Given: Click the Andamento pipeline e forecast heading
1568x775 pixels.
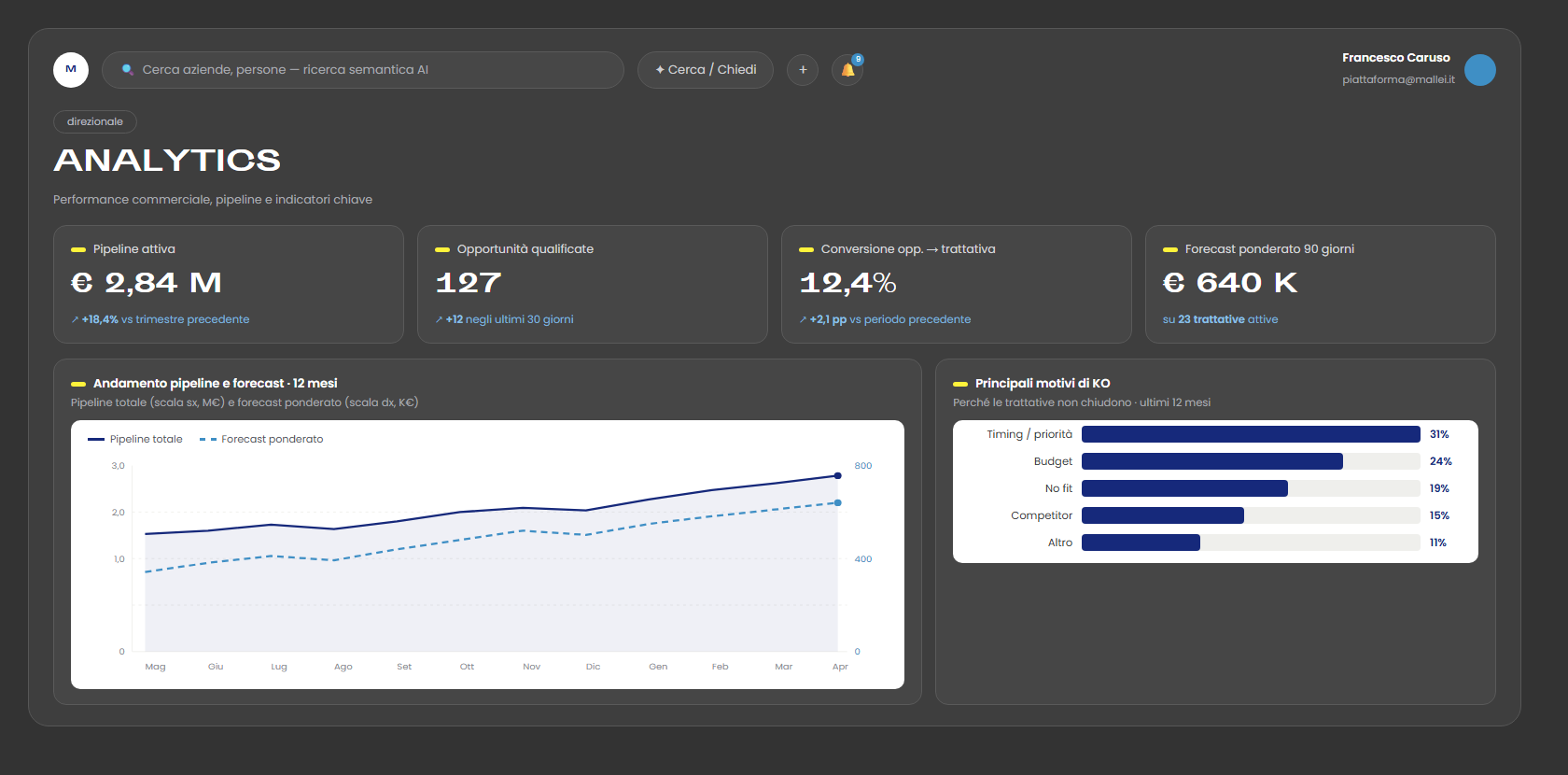Looking at the screenshot, I should click(216, 384).
